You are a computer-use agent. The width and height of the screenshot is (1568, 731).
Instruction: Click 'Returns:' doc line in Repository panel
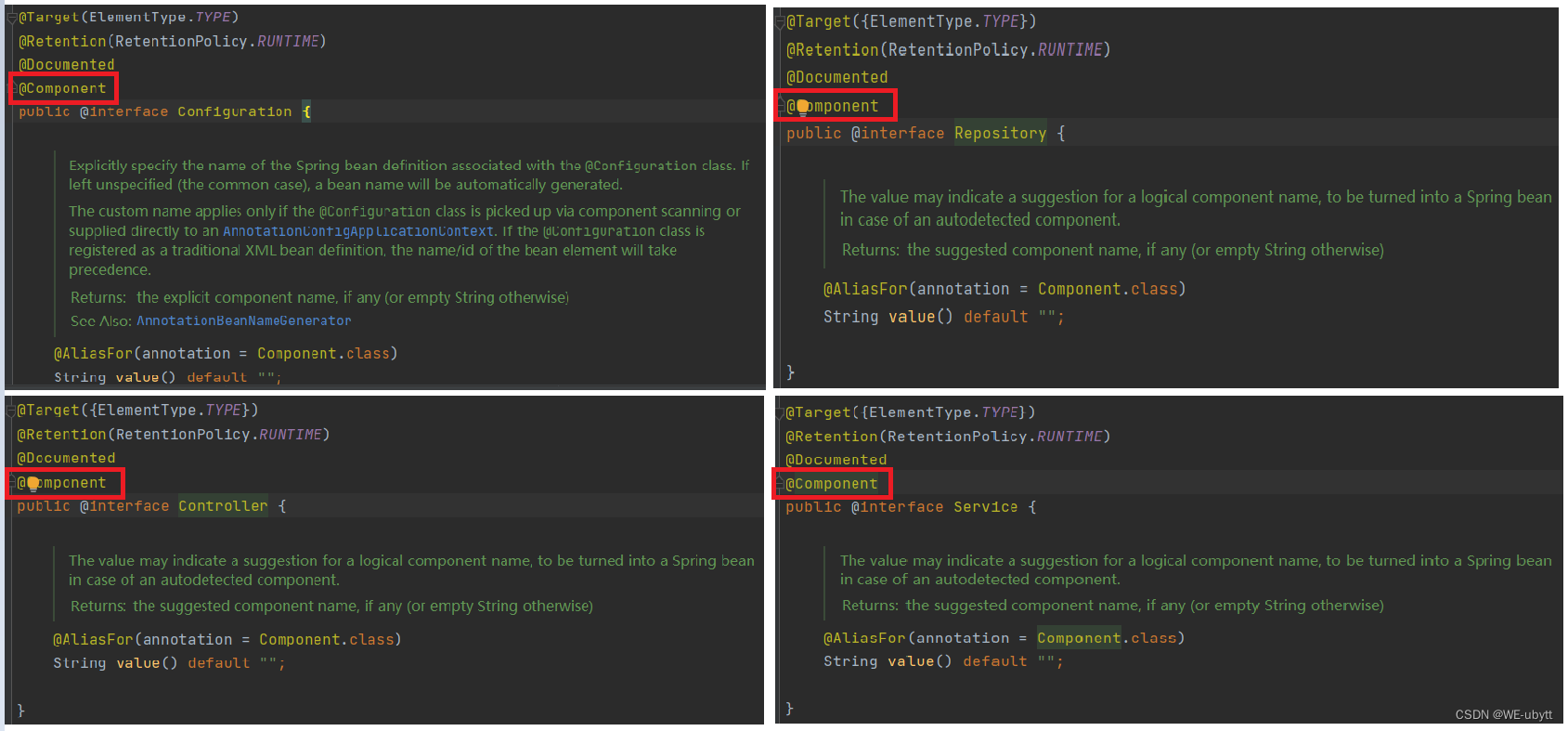pyautogui.click(x=1113, y=250)
